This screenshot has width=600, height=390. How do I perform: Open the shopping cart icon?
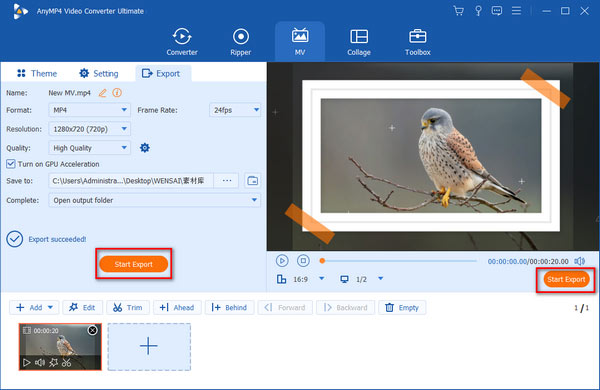pos(458,11)
